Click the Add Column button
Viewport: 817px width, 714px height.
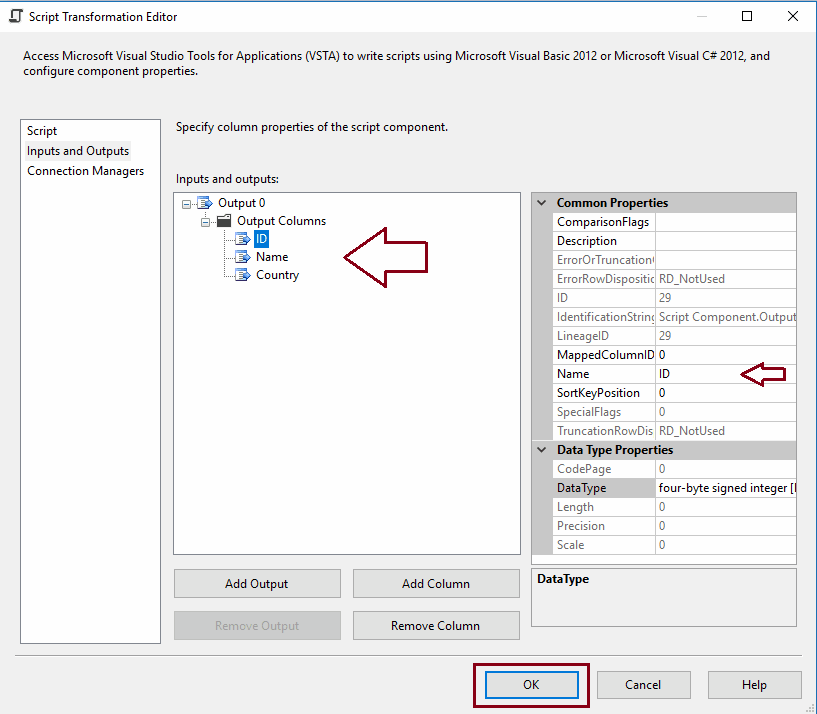pos(435,583)
